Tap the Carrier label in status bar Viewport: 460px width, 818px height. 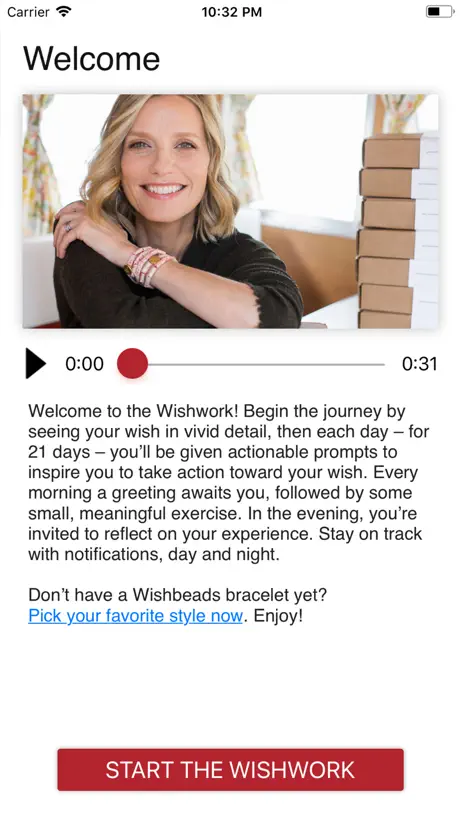(29, 11)
